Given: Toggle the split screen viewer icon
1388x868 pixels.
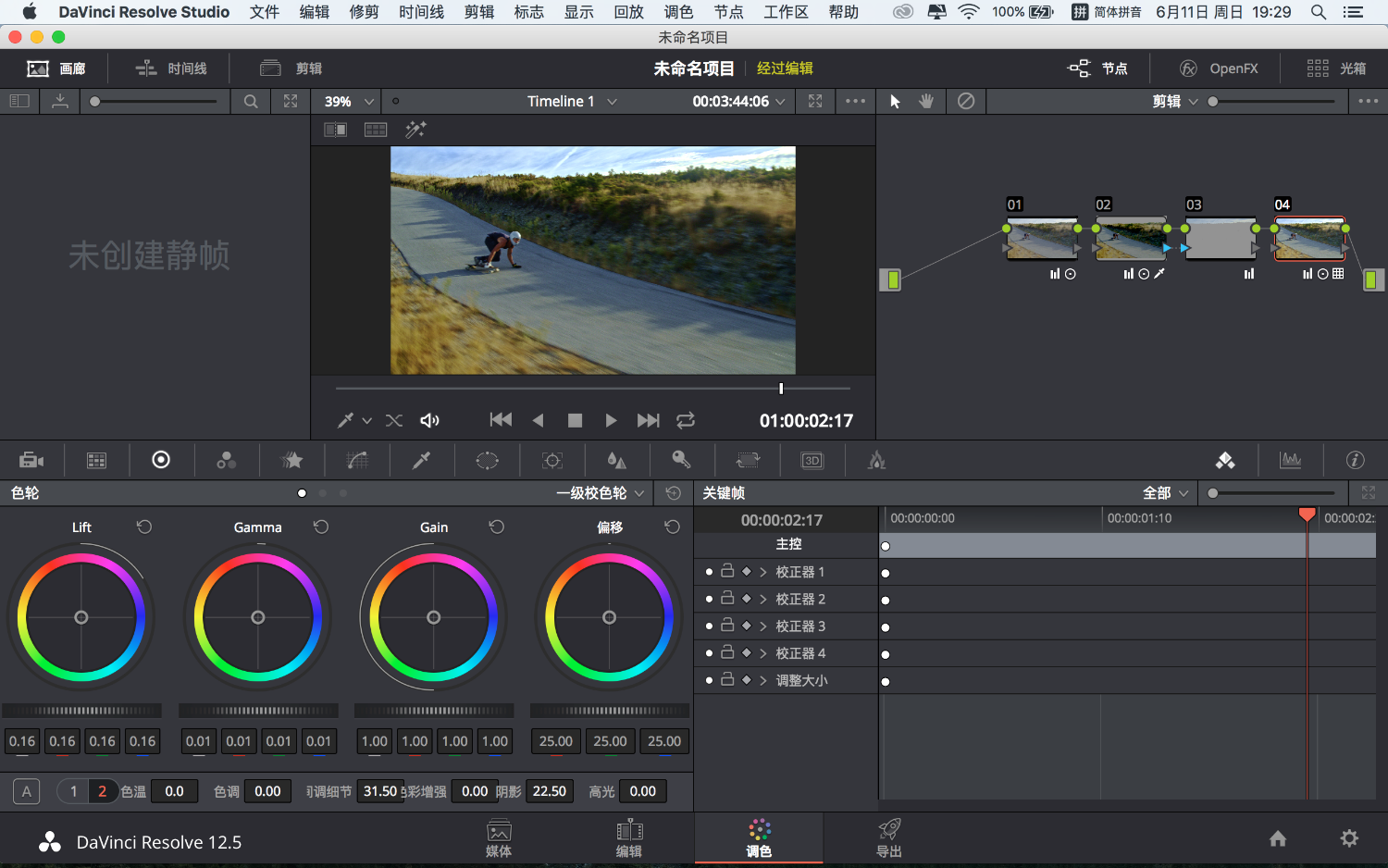Looking at the screenshot, I should coord(376,130).
